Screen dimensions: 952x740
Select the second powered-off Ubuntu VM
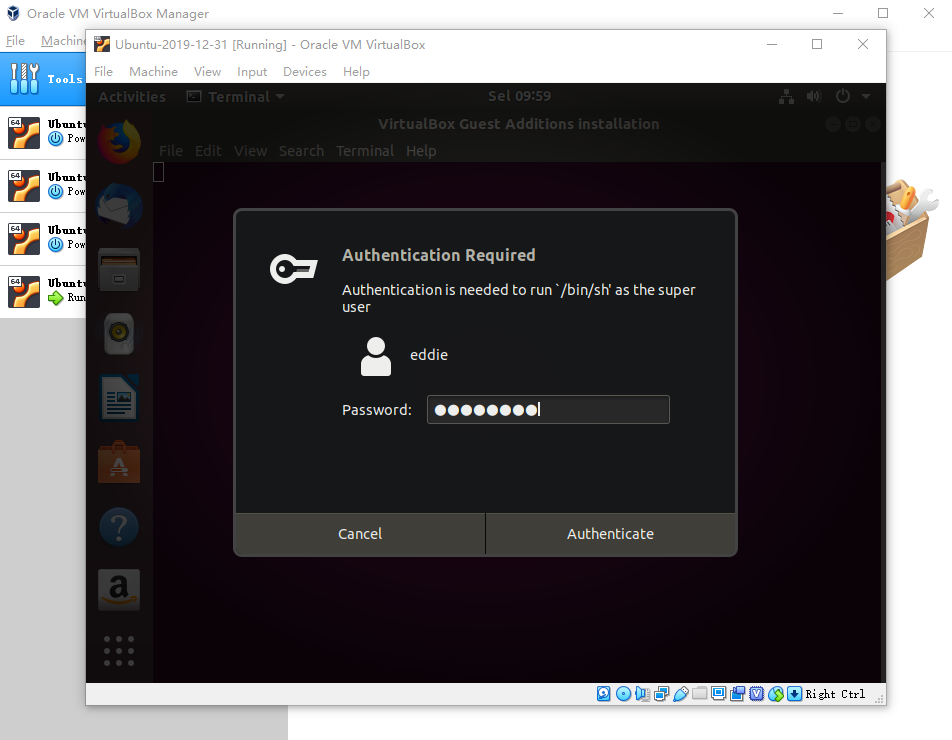point(43,186)
